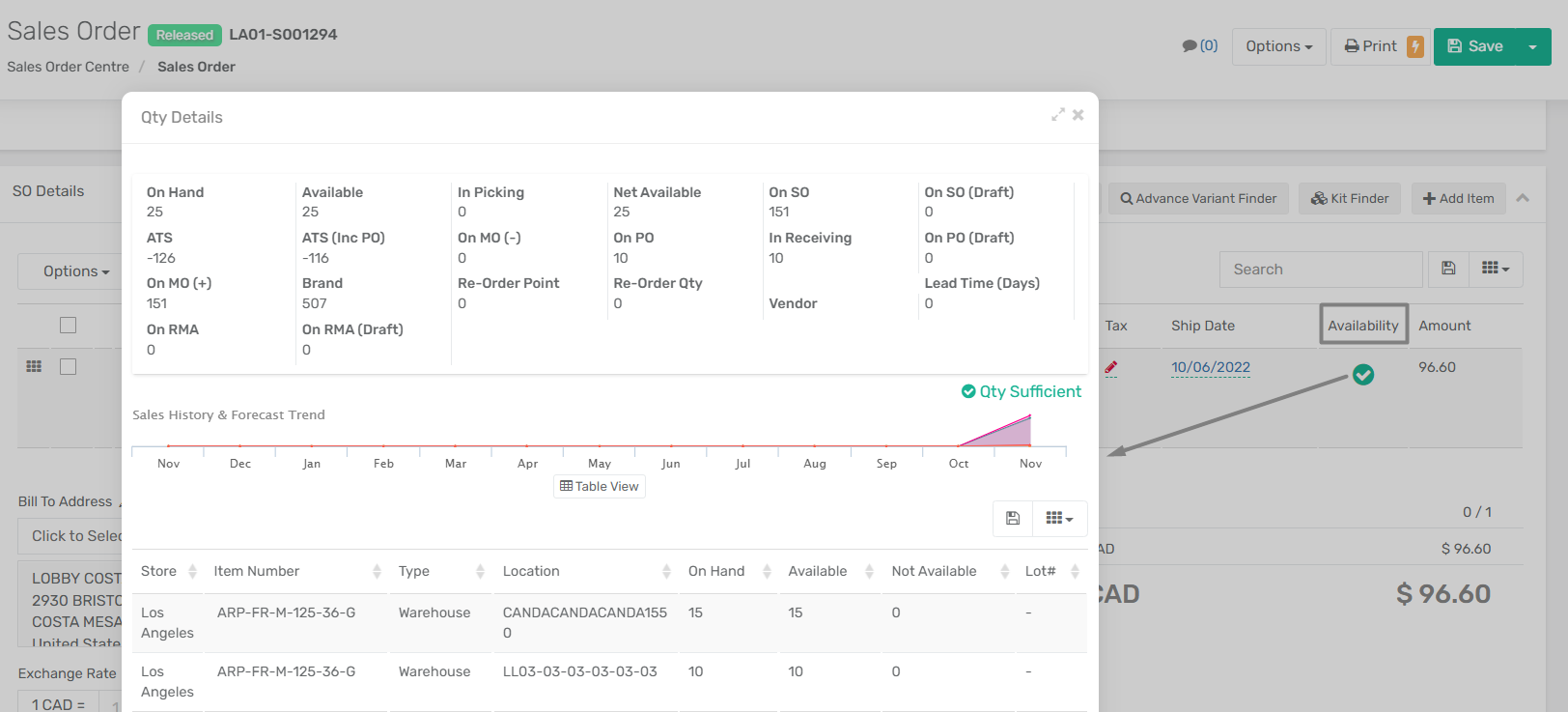Click the Search input field
This screenshot has height=712, width=1568.
pos(1321,270)
